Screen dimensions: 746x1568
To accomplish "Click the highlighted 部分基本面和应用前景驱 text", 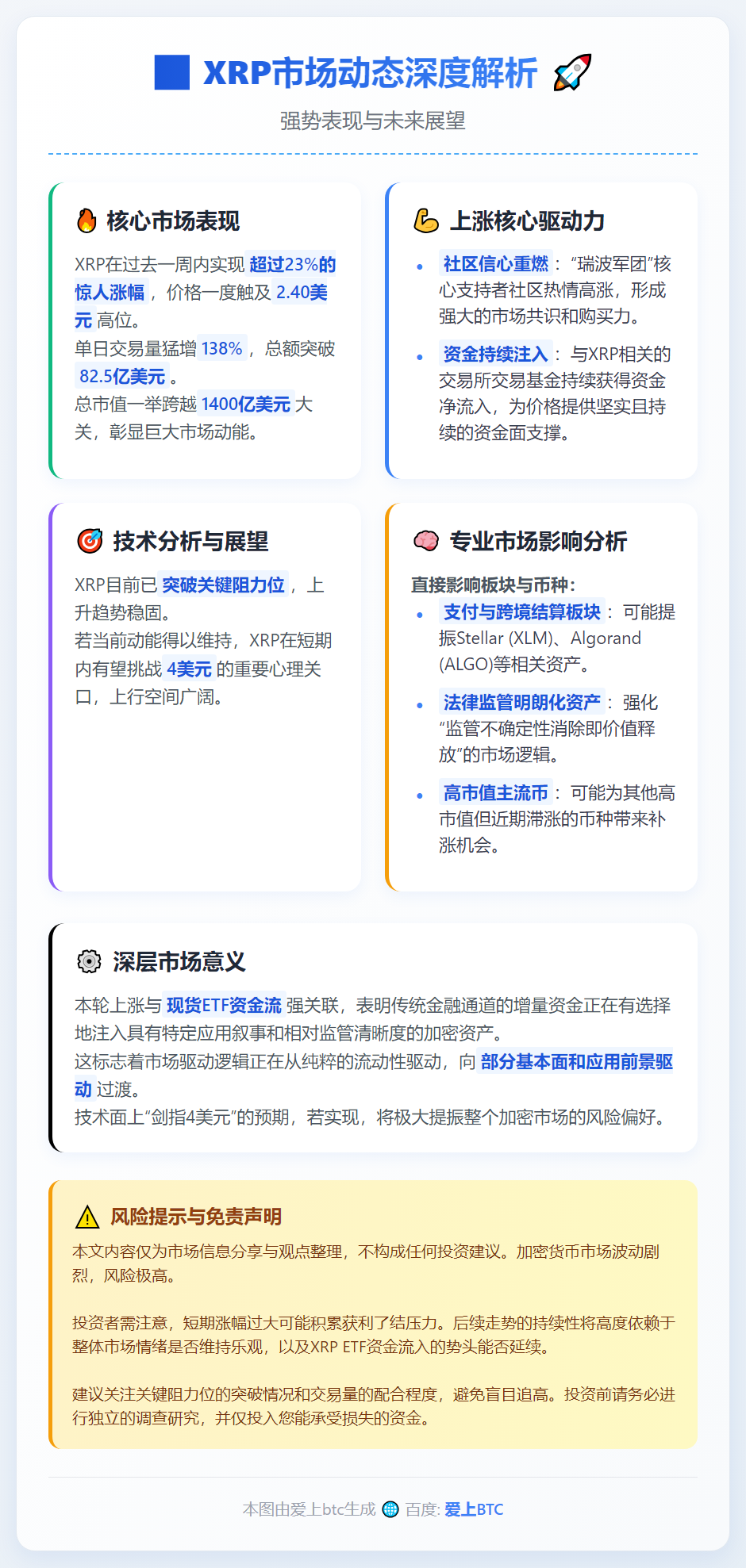I will (x=576, y=1061).
